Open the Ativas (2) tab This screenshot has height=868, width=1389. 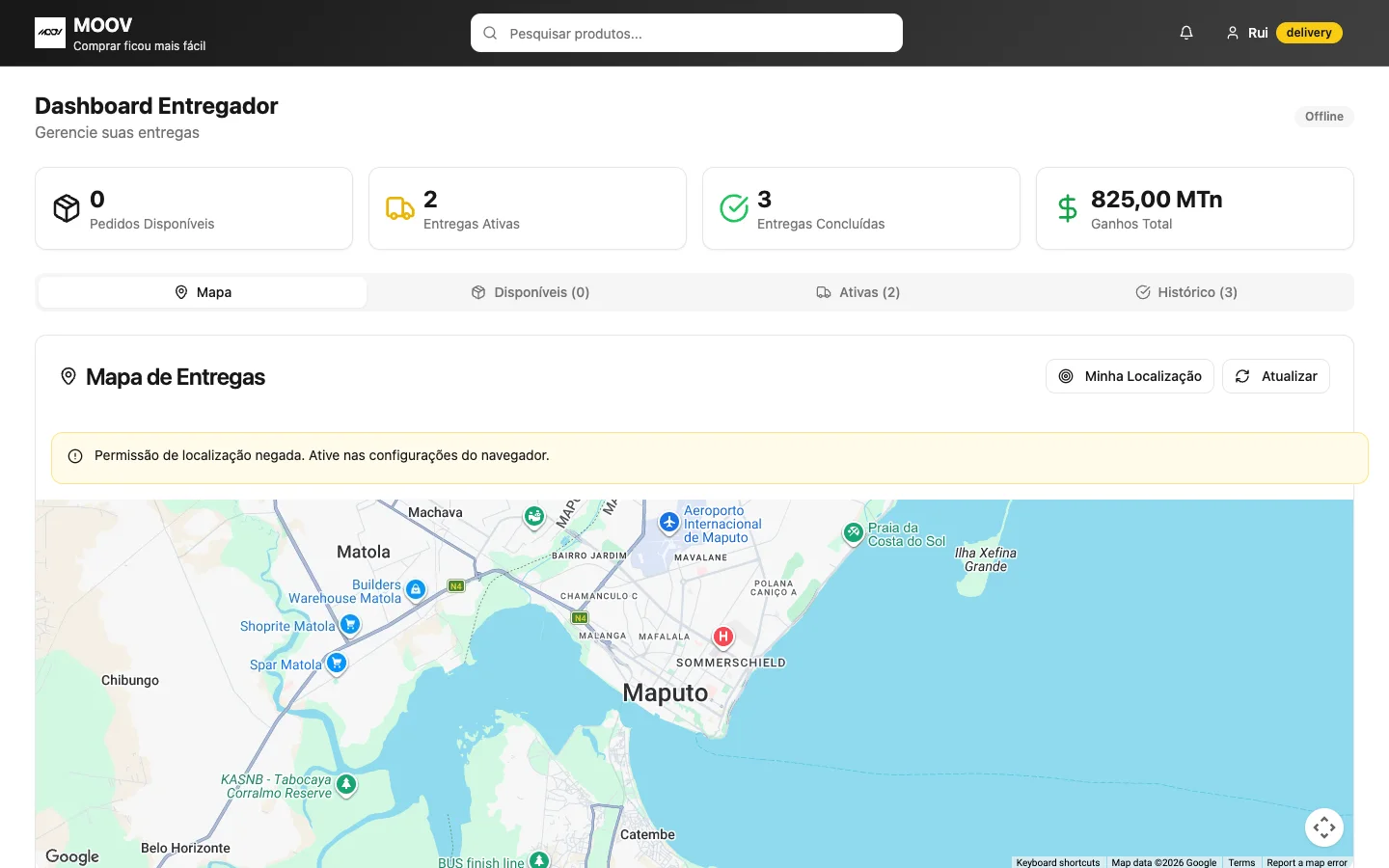[858, 292]
